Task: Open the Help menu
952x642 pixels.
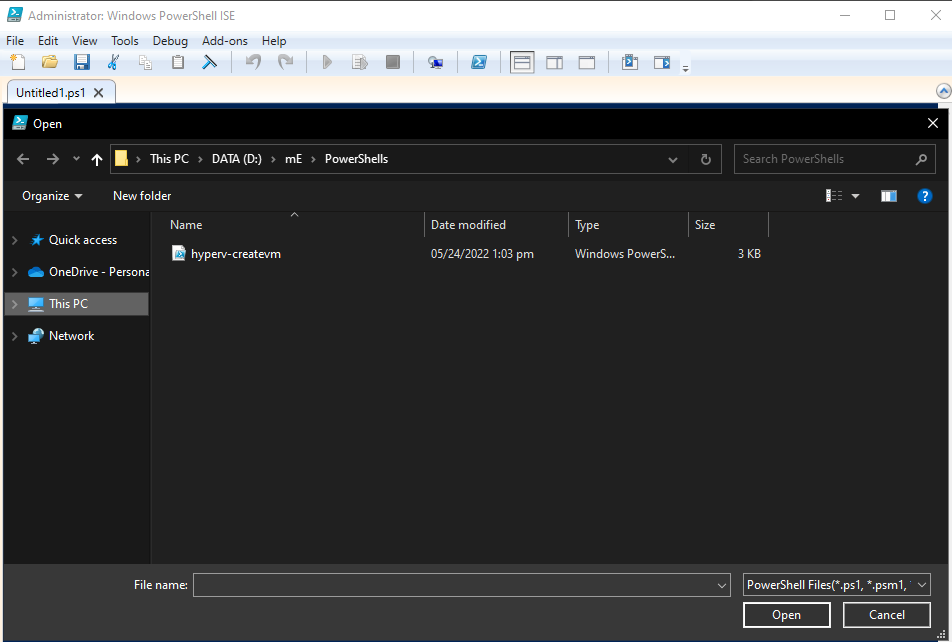Action: (x=274, y=41)
